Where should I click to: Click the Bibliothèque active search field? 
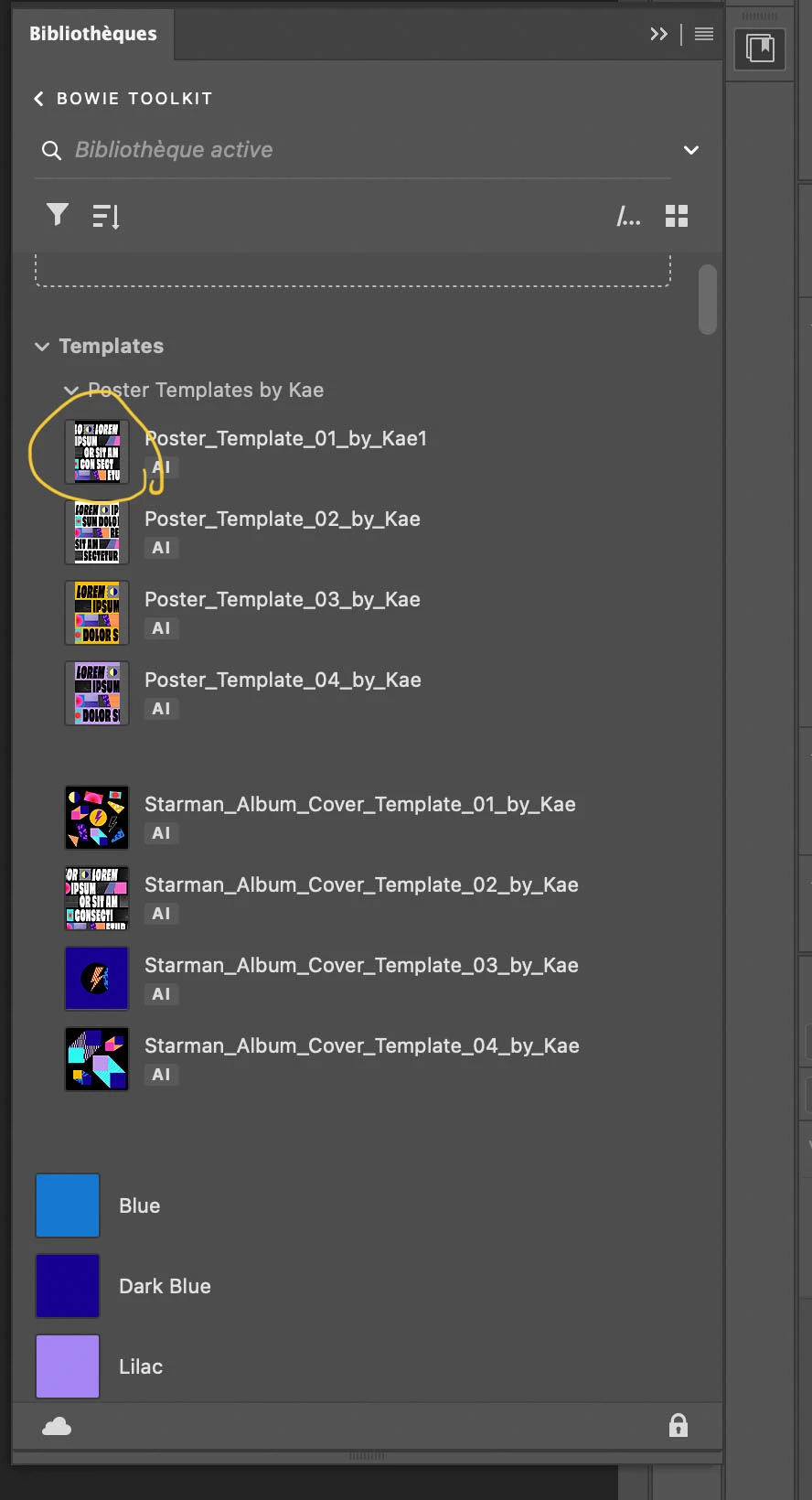click(x=352, y=150)
